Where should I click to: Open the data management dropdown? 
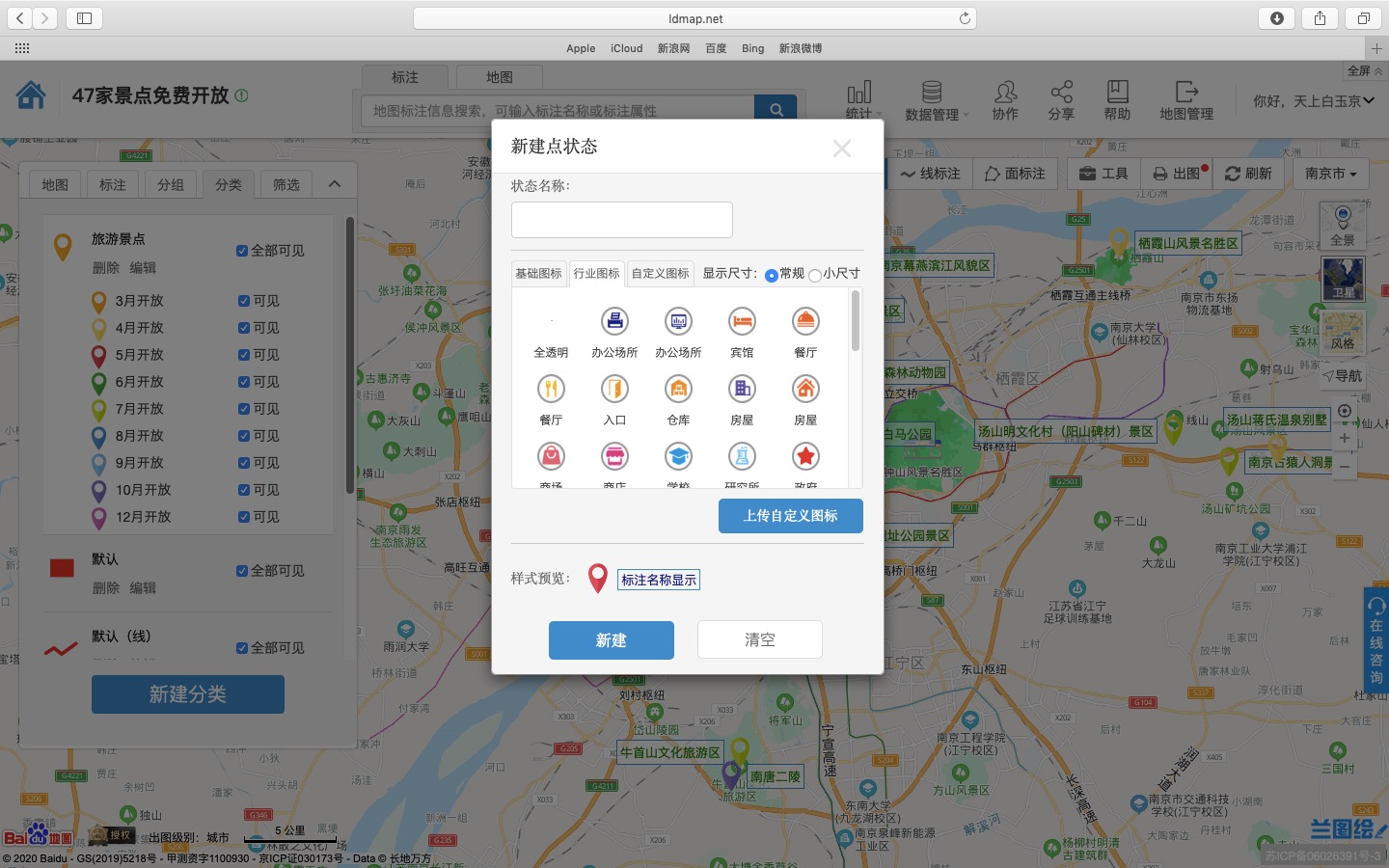(937, 100)
